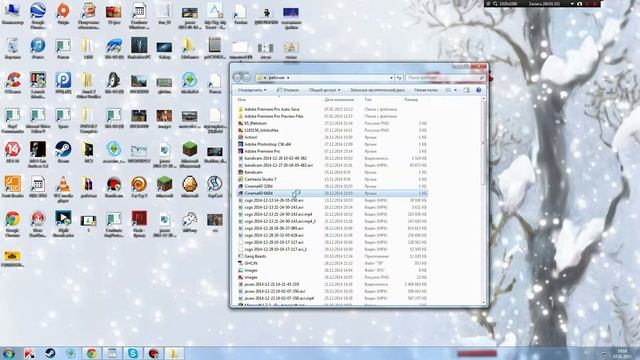
Task: Open the view options dropdown arrow
Action: pyautogui.click(x=456, y=90)
